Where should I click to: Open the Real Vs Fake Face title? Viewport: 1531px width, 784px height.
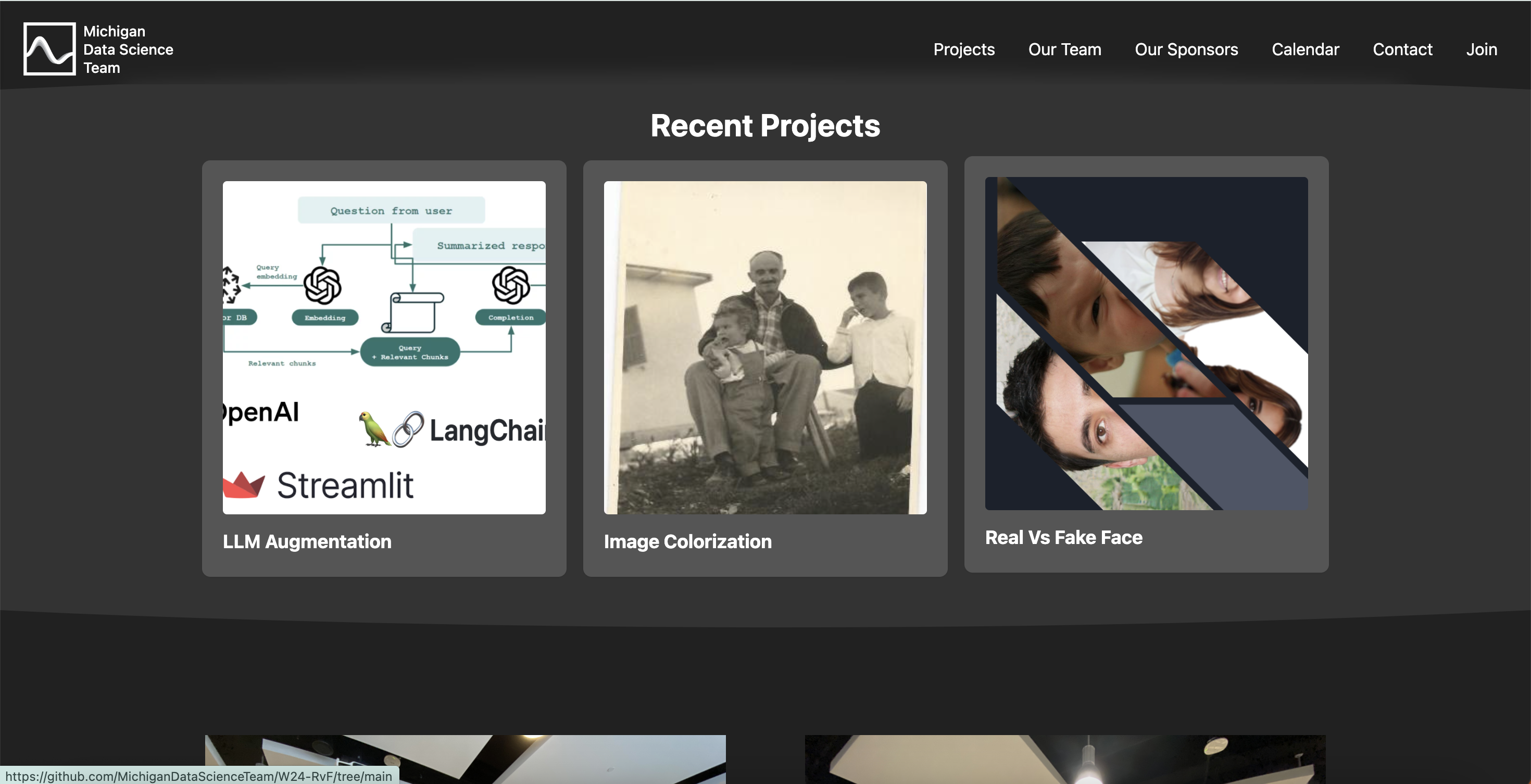1063,537
